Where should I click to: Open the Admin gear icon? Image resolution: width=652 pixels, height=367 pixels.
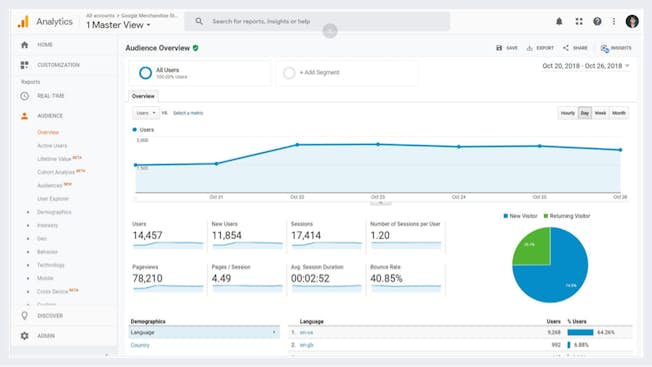pyautogui.click(x=25, y=335)
